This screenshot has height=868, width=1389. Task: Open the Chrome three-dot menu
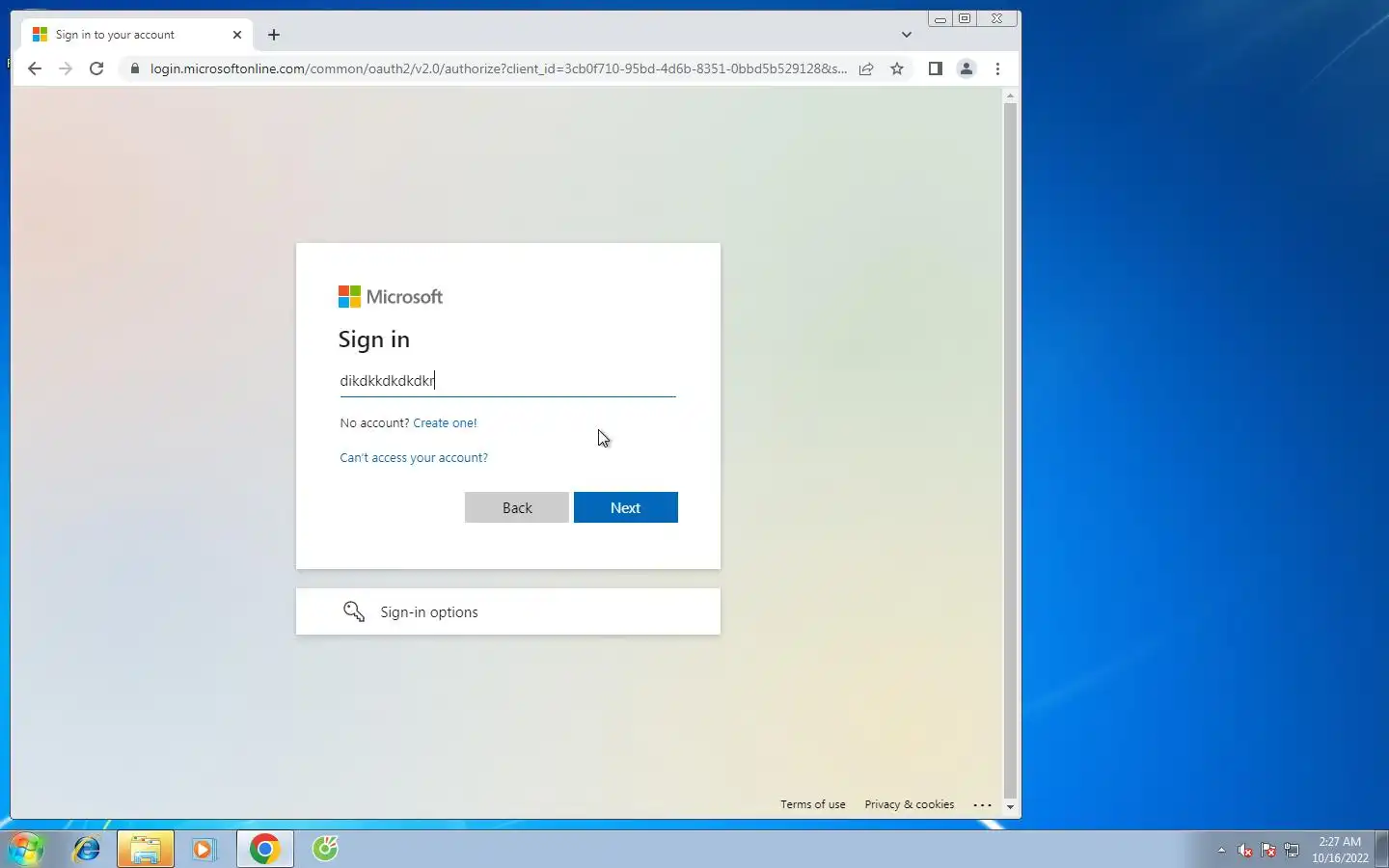997,68
